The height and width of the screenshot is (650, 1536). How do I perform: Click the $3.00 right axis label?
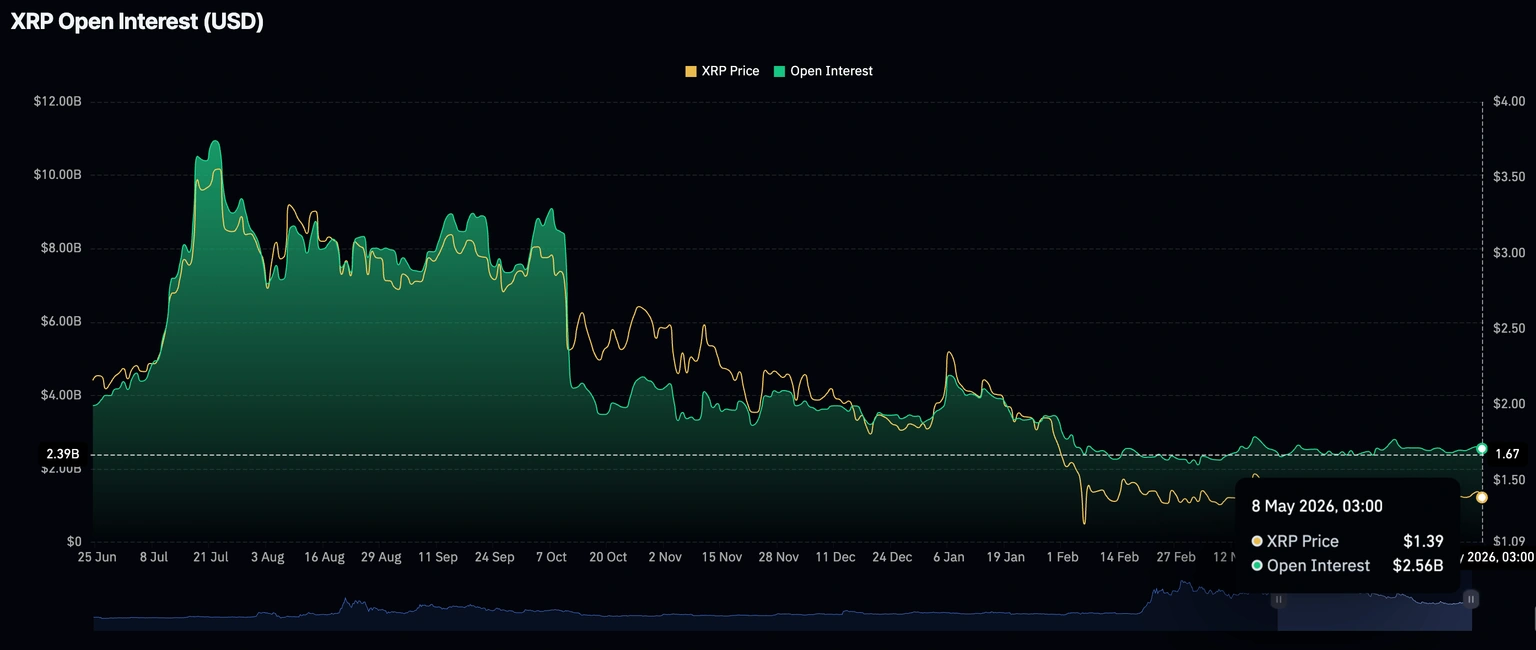click(x=1509, y=252)
